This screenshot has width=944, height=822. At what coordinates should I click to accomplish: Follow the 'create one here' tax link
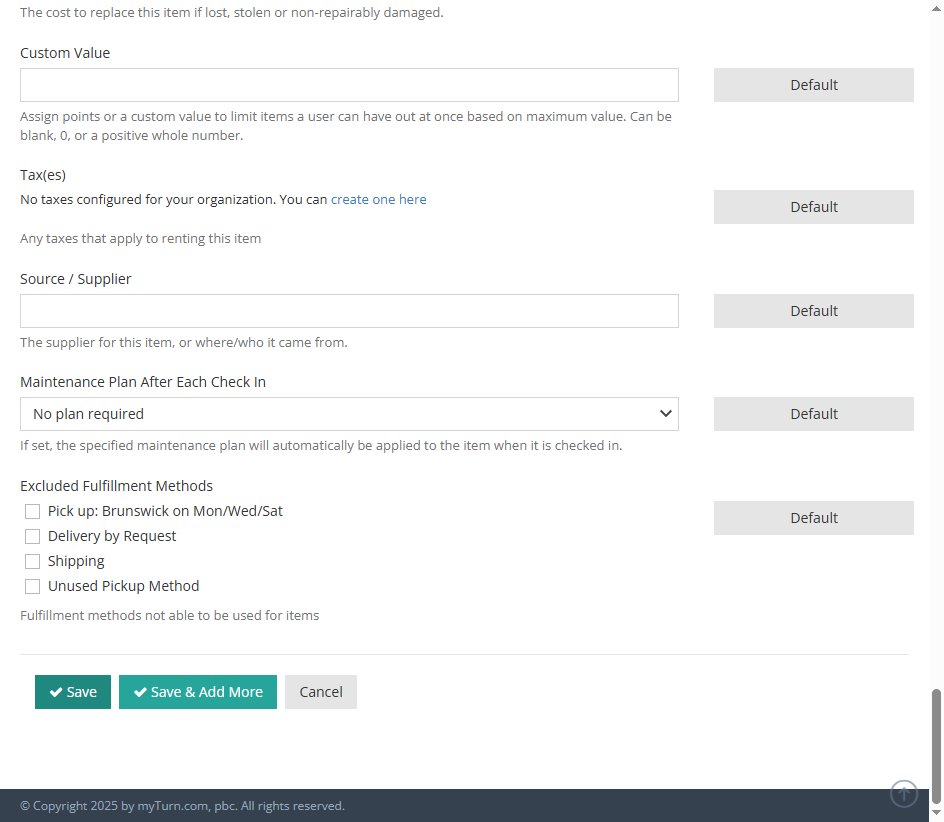tap(379, 199)
